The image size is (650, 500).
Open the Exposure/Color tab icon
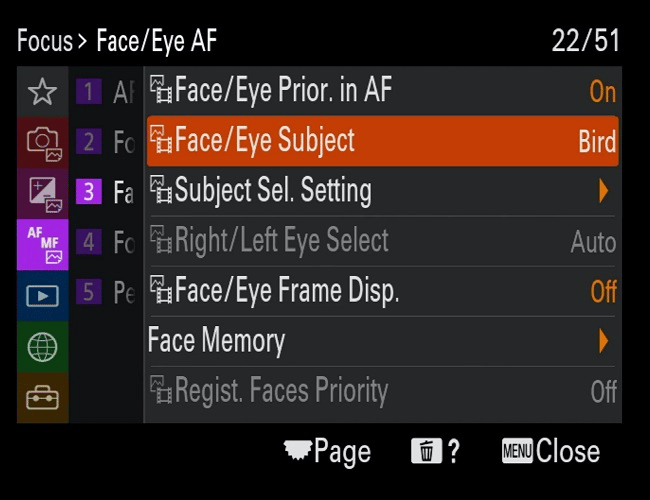(x=42, y=192)
